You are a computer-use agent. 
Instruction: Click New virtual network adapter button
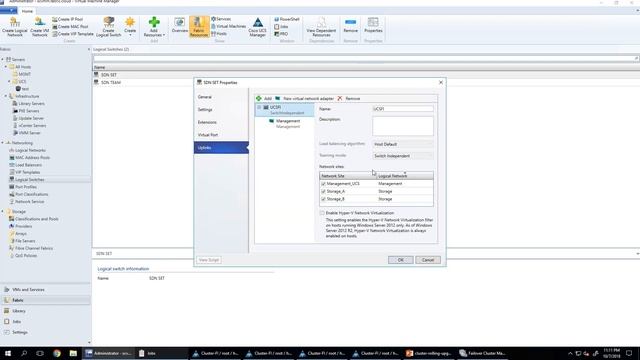click(x=304, y=99)
